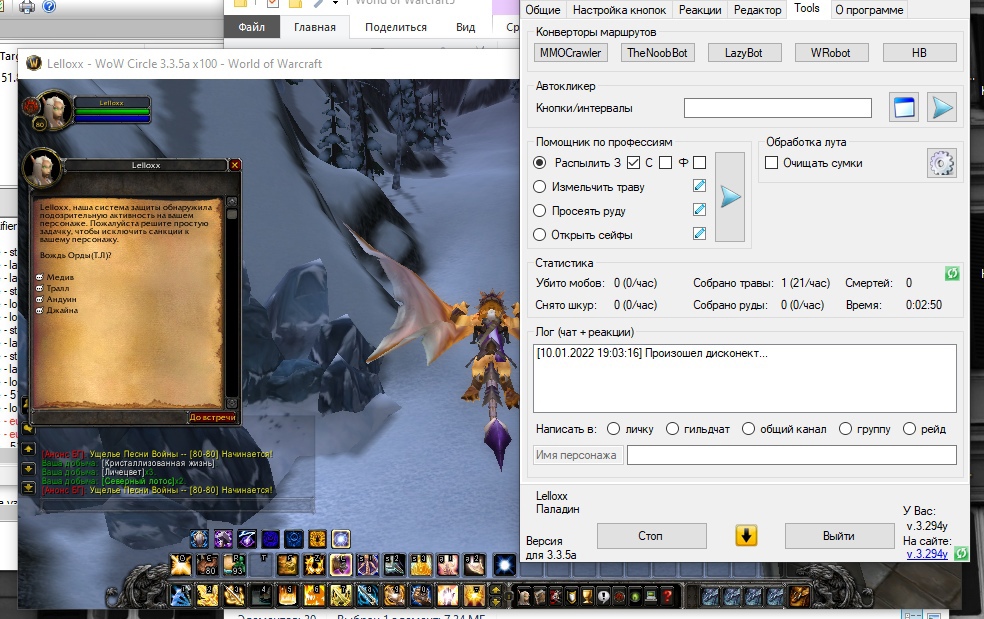984x619 pixels.
Task: Open the Настройка кнопок tab
Action: coord(619,10)
